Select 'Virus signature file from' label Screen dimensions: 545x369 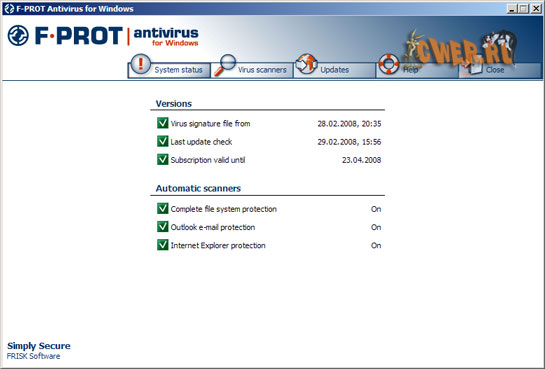[x=210, y=124]
